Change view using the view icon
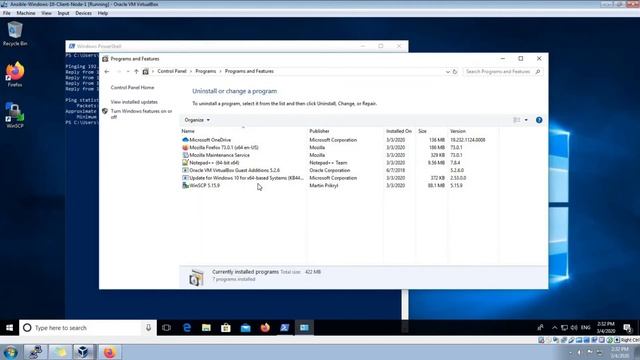640x360 pixels. pos(517,120)
